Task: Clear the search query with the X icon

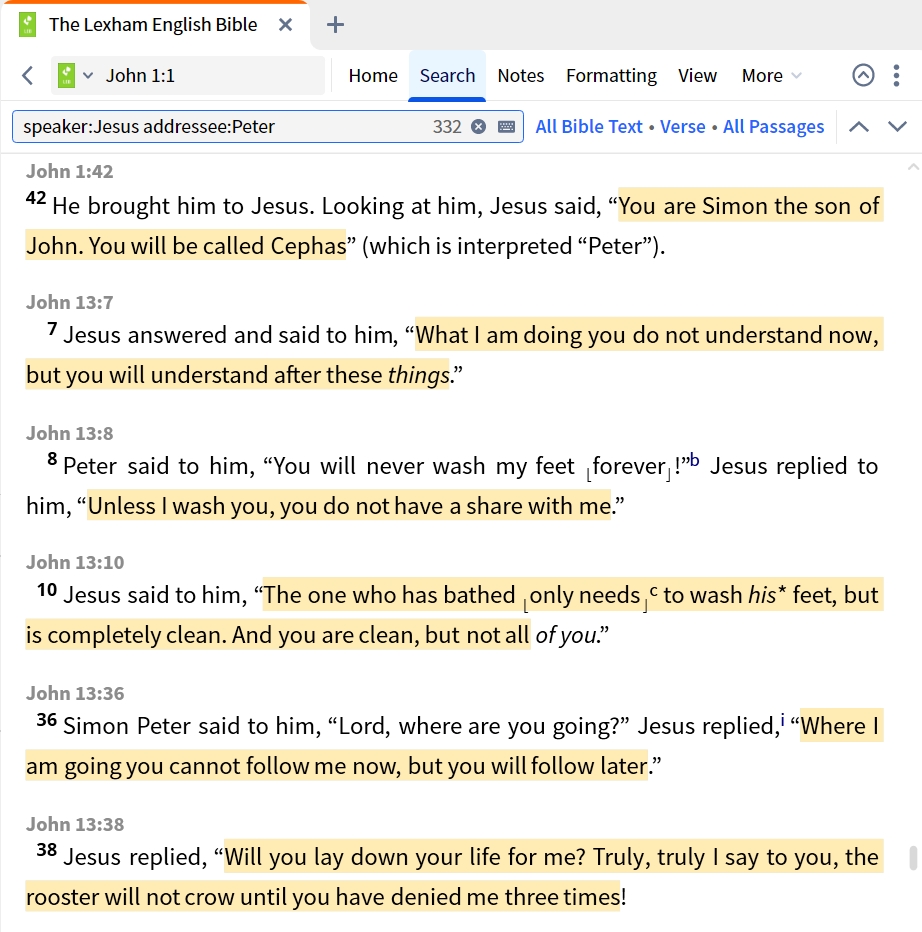Action: 478,127
